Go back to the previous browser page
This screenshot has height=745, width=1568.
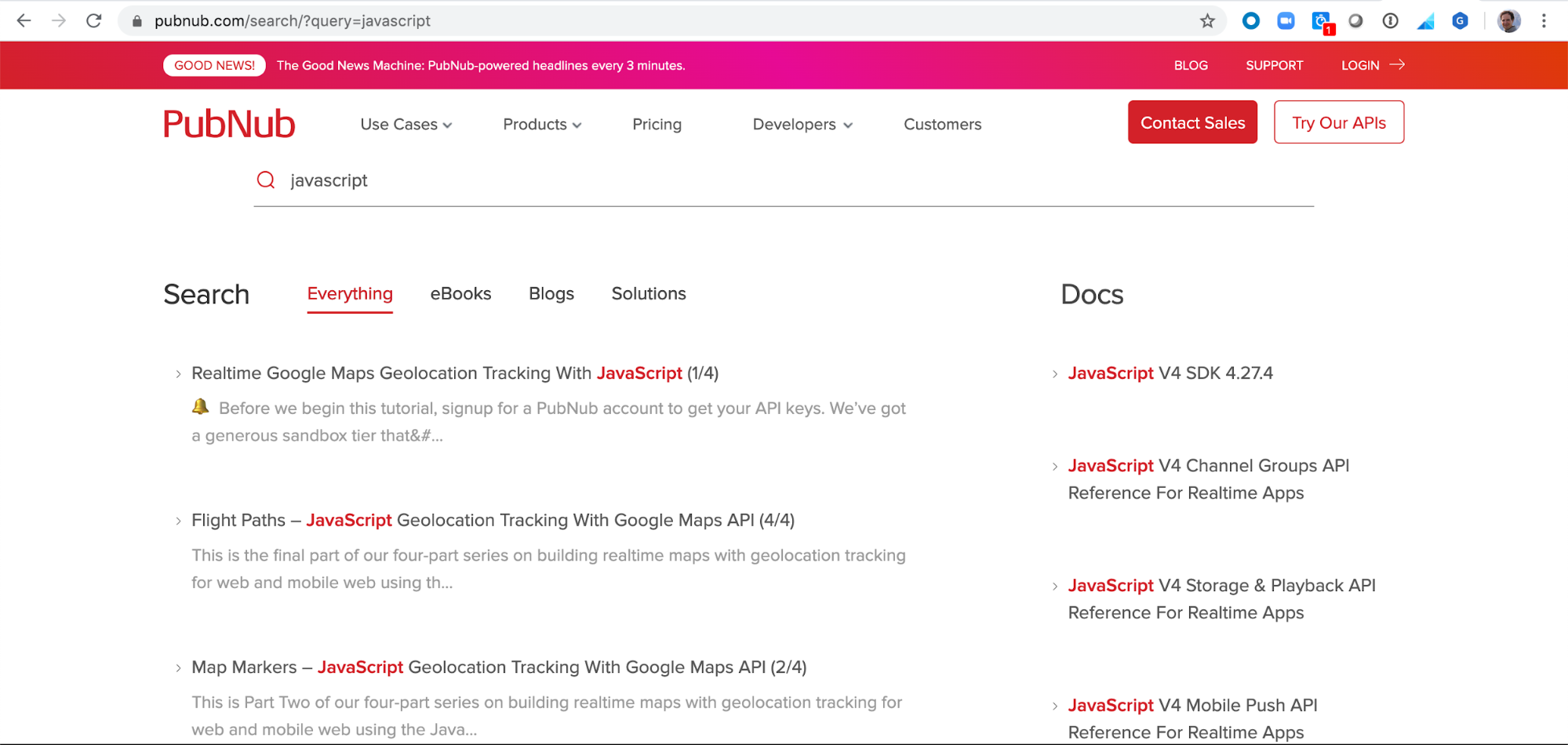point(24,21)
